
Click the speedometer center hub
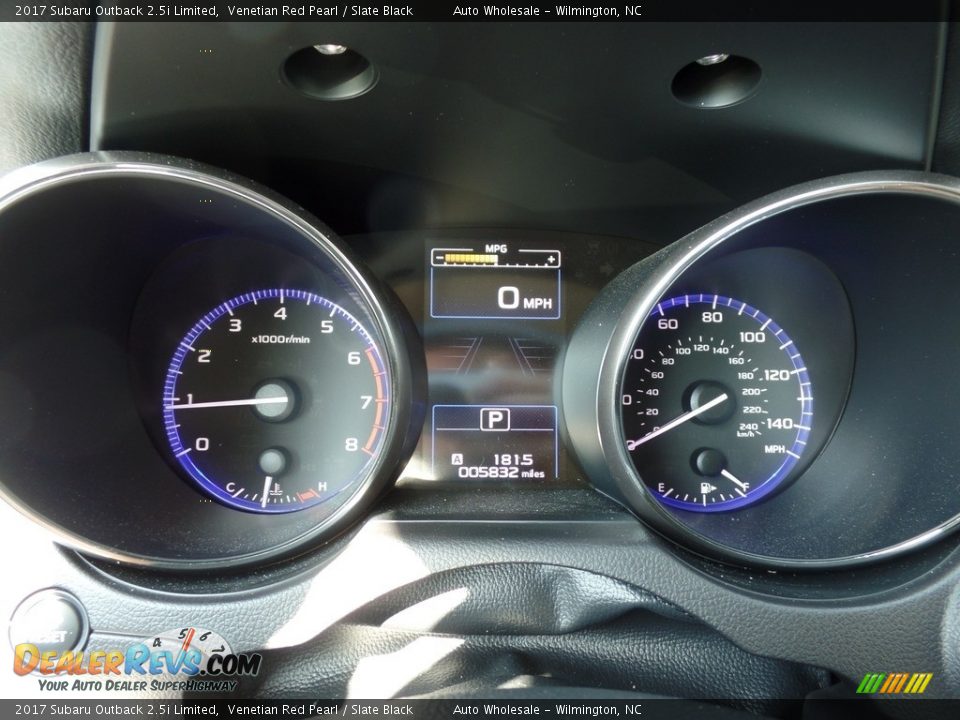tap(709, 402)
